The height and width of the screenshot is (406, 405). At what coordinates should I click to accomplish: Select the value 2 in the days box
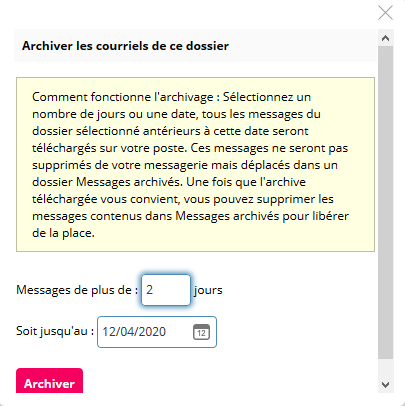point(149,290)
